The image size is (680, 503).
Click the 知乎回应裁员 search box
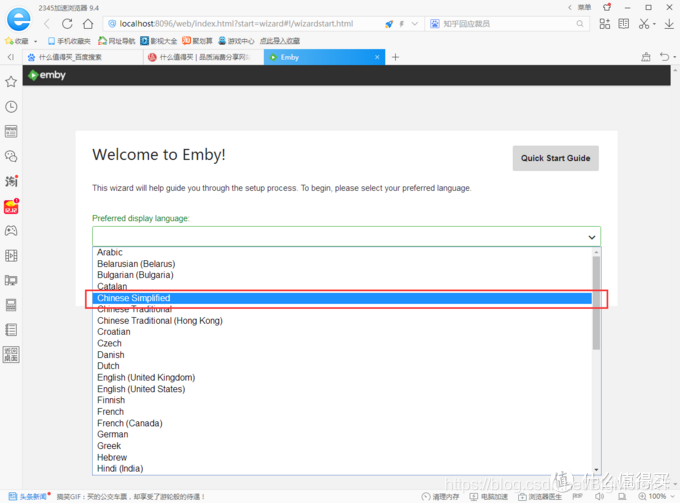(x=507, y=24)
